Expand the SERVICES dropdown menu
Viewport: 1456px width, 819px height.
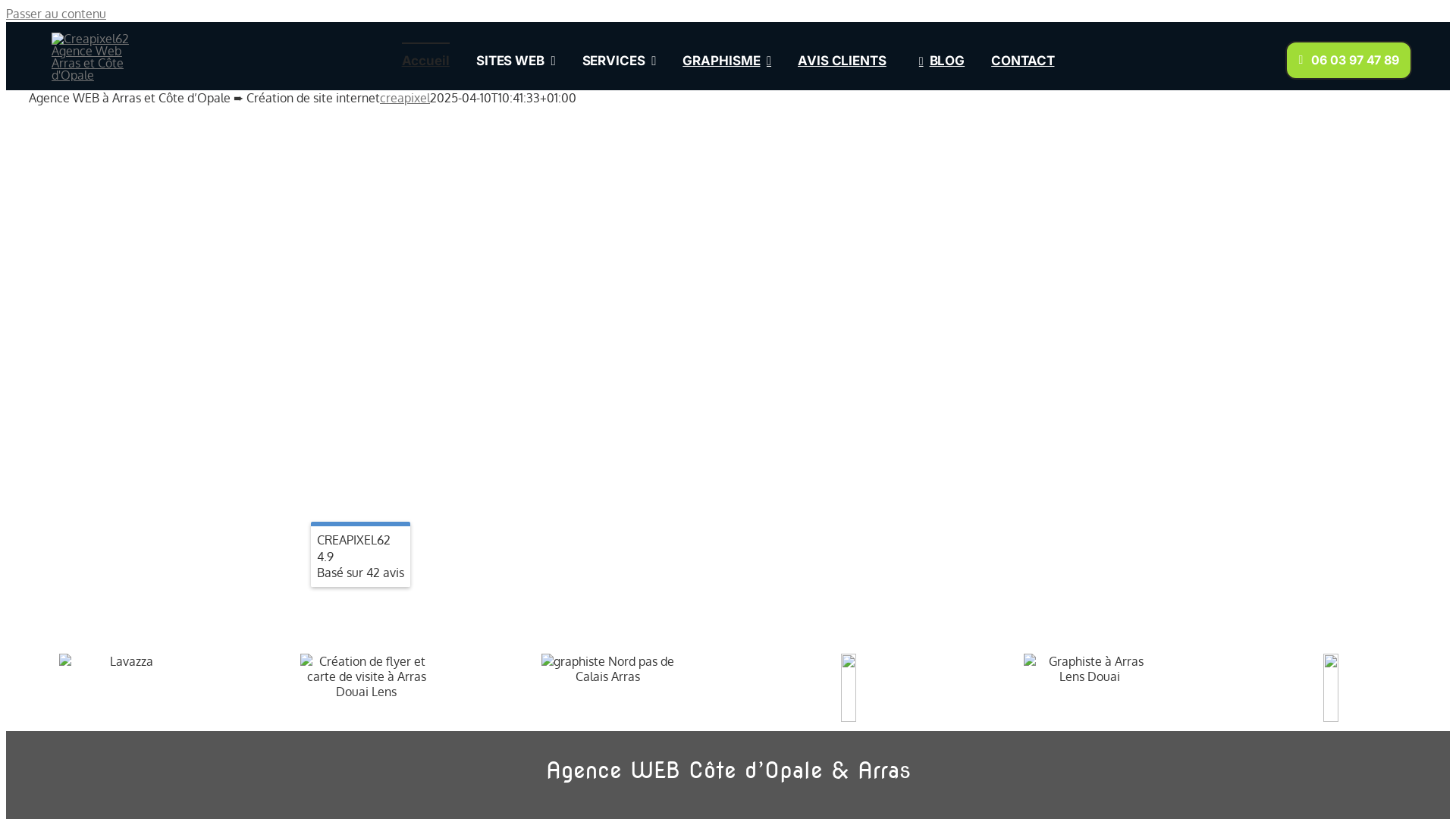[619, 61]
